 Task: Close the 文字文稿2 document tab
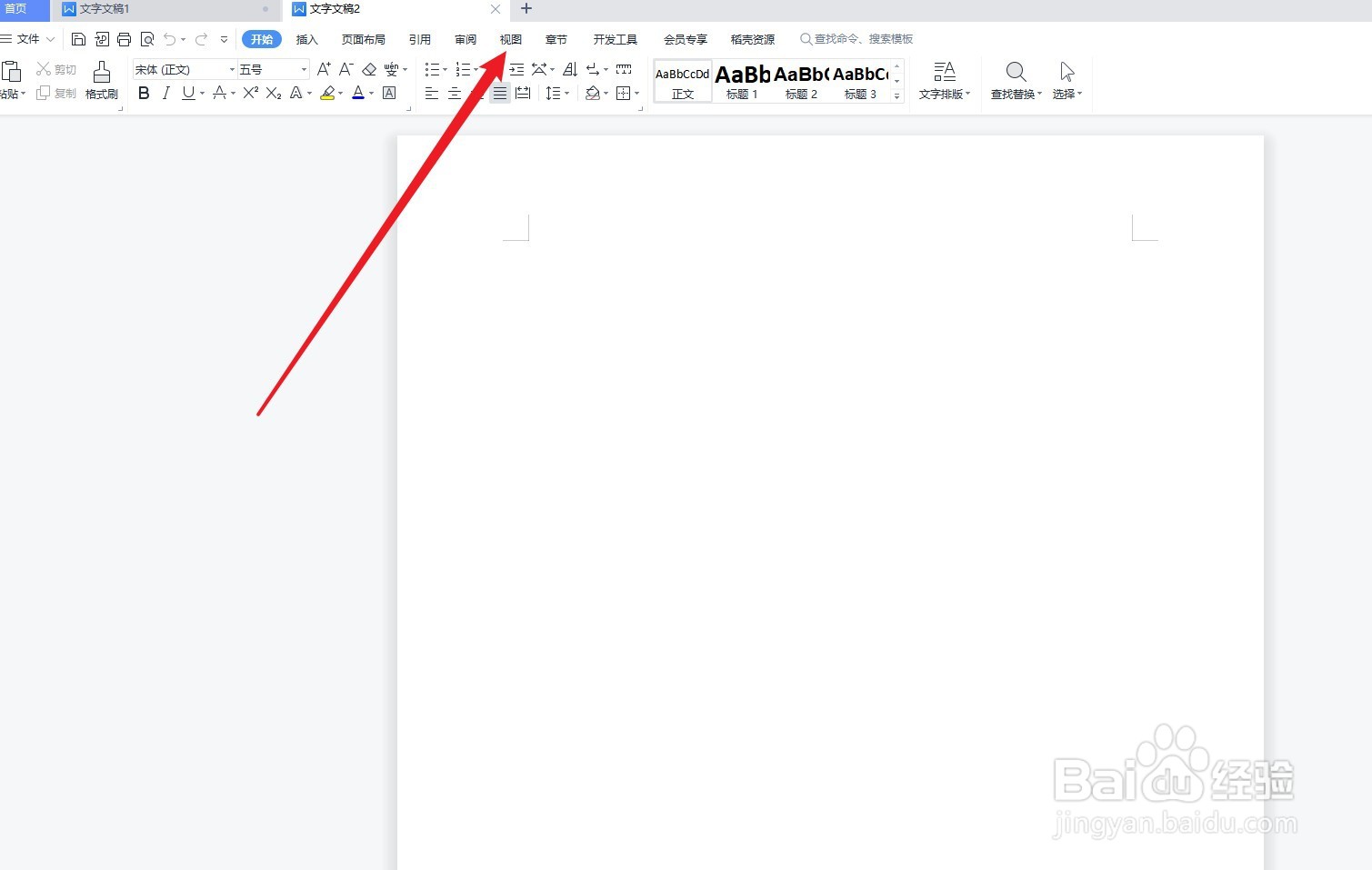pos(496,9)
